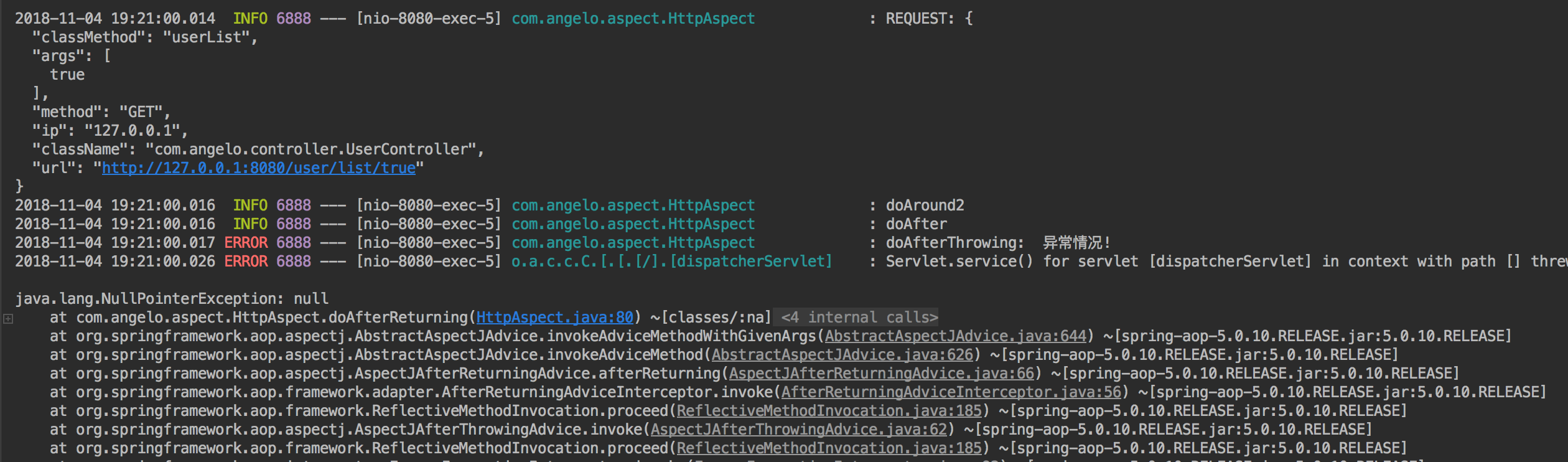The height and width of the screenshot is (462, 1568).
Task: Click the '"ip": "127.0.0.1",' line
Action: click(110, 131)
